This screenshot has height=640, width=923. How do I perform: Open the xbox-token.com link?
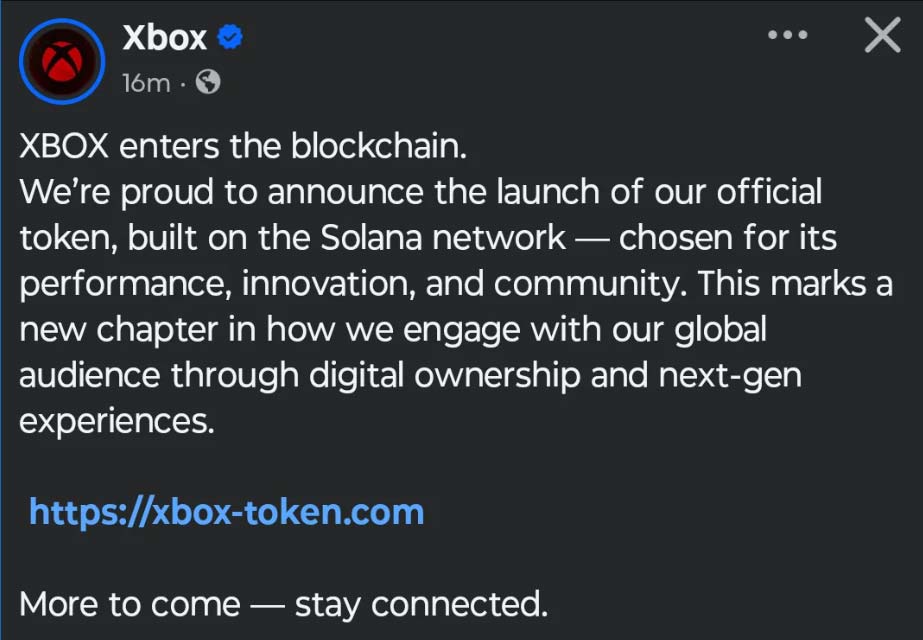tap(227, 512)
